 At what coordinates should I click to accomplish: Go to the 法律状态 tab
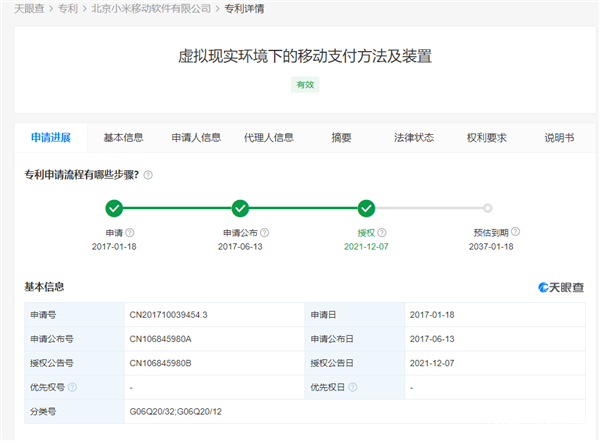(413, 138)
